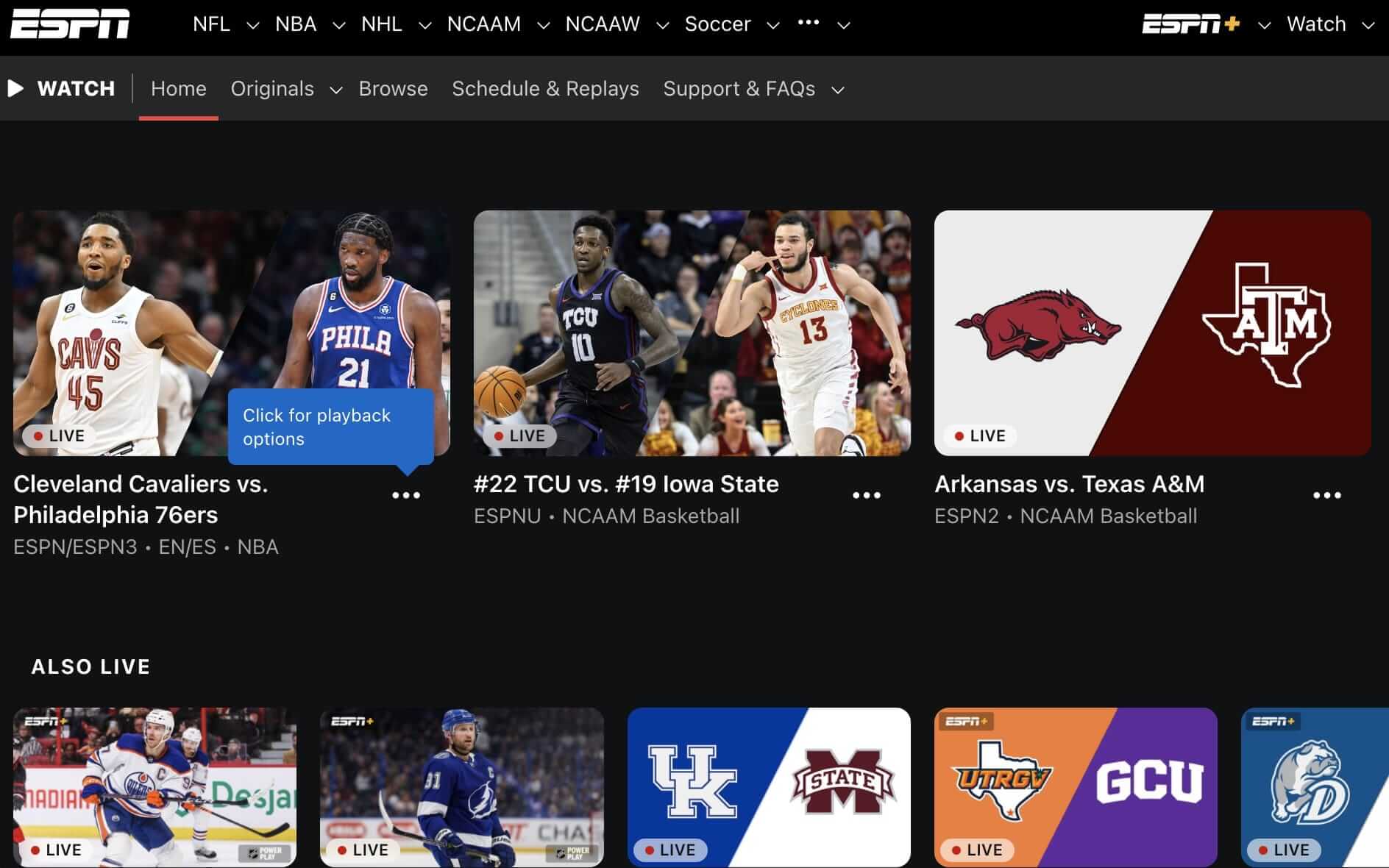Open the more sports ellipsis in top nav
1389x868 pixels.
tap(809, 23)
